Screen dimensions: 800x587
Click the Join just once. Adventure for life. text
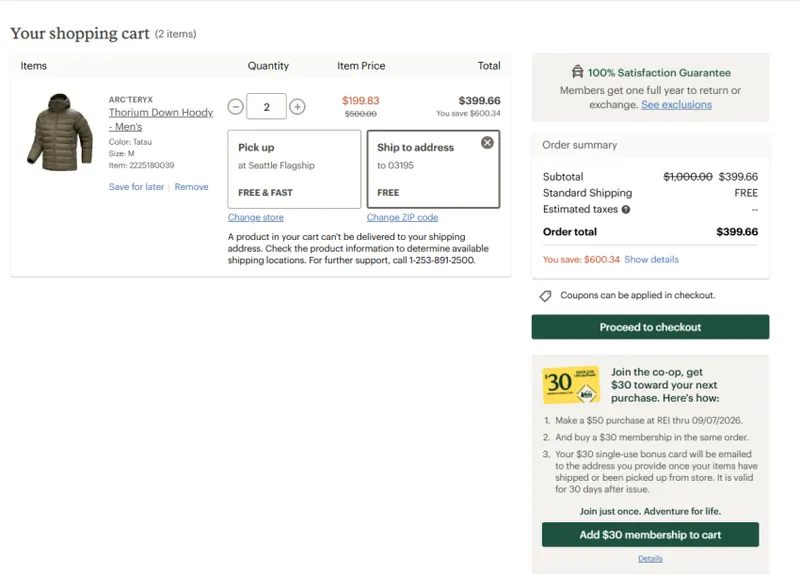[x=650, y=511]
